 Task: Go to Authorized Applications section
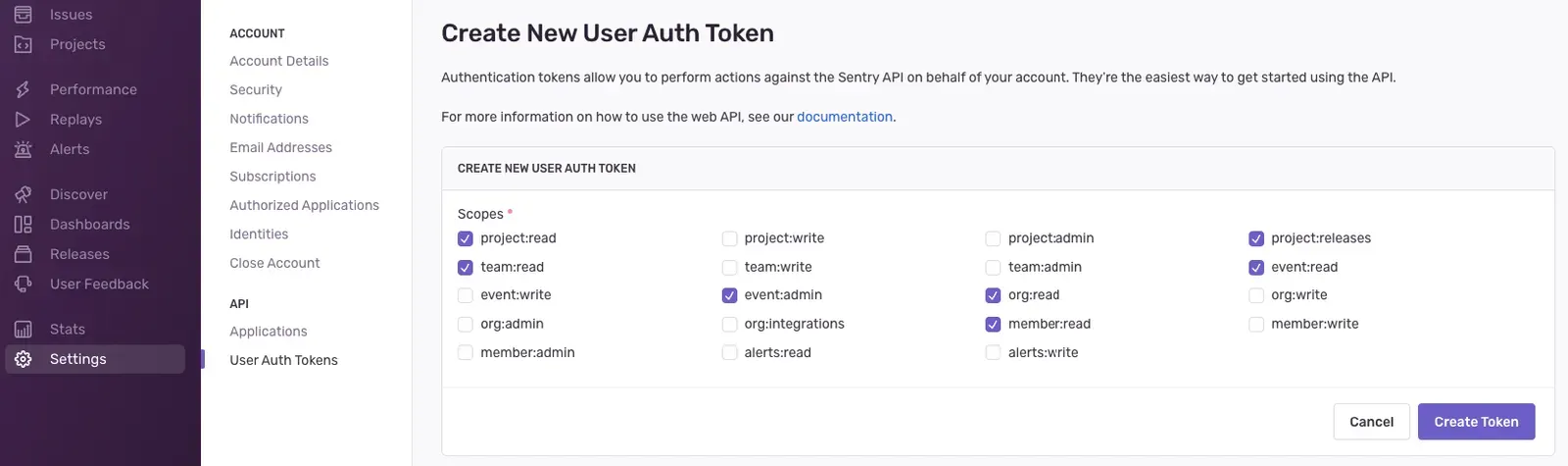click(304, 205)
